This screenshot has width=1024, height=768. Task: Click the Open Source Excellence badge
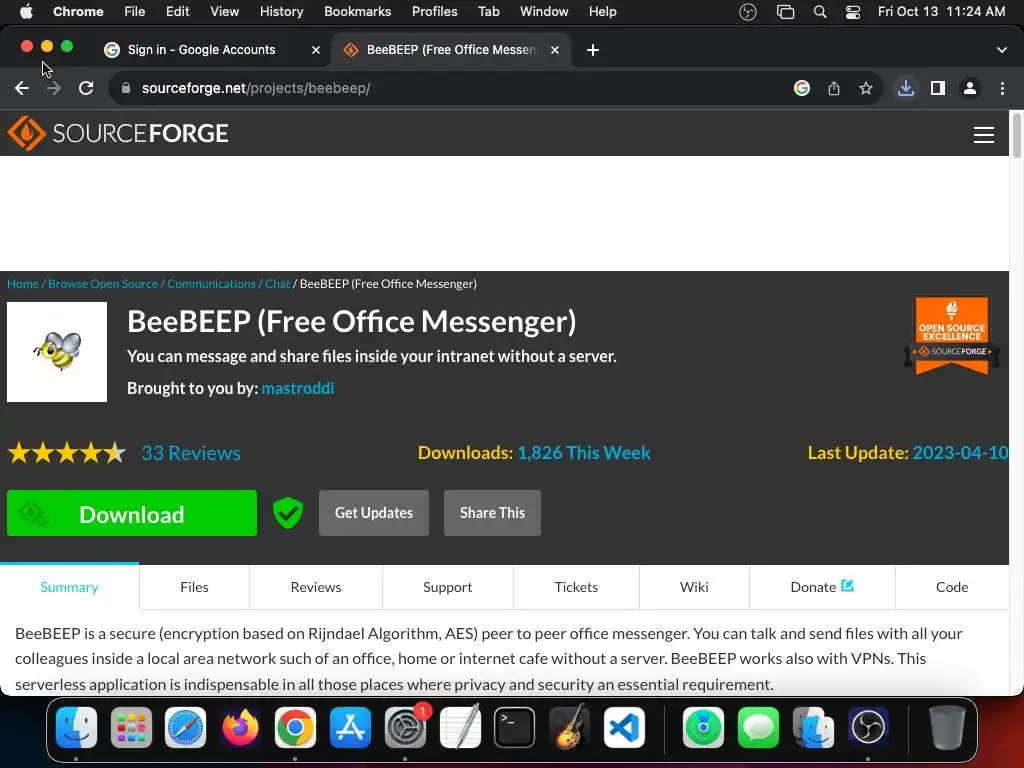pos(952,336)
